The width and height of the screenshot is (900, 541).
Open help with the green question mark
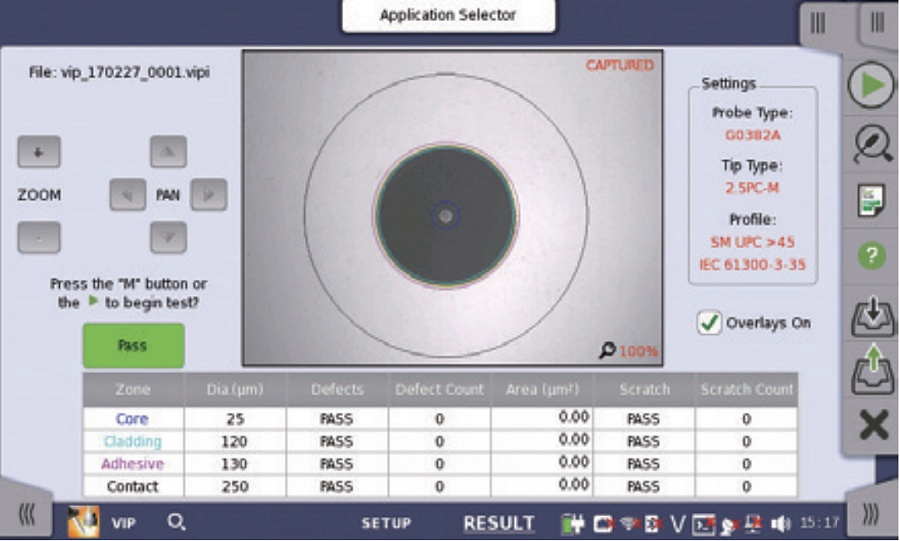[x=871, y=256]
